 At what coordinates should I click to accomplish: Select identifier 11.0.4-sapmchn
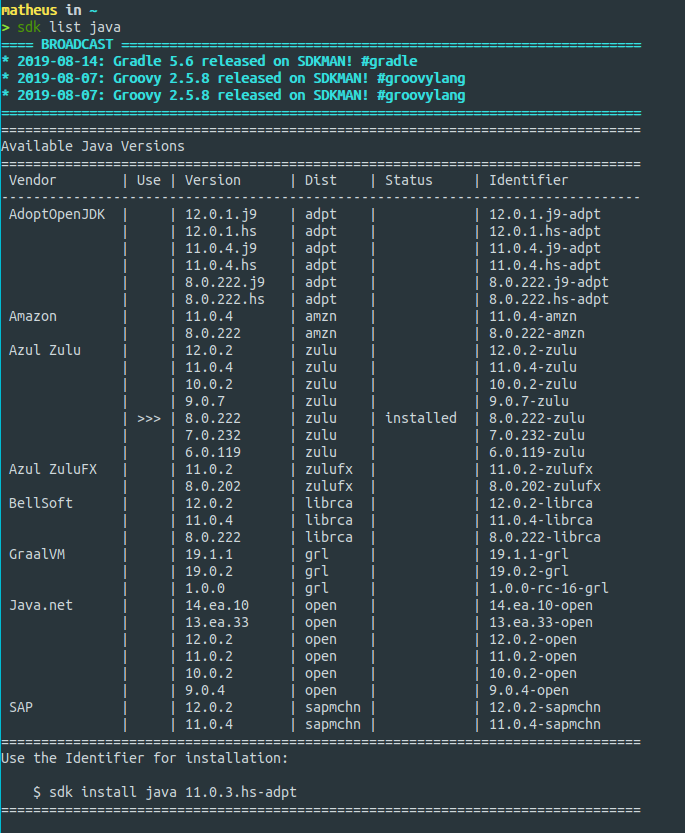545,724
